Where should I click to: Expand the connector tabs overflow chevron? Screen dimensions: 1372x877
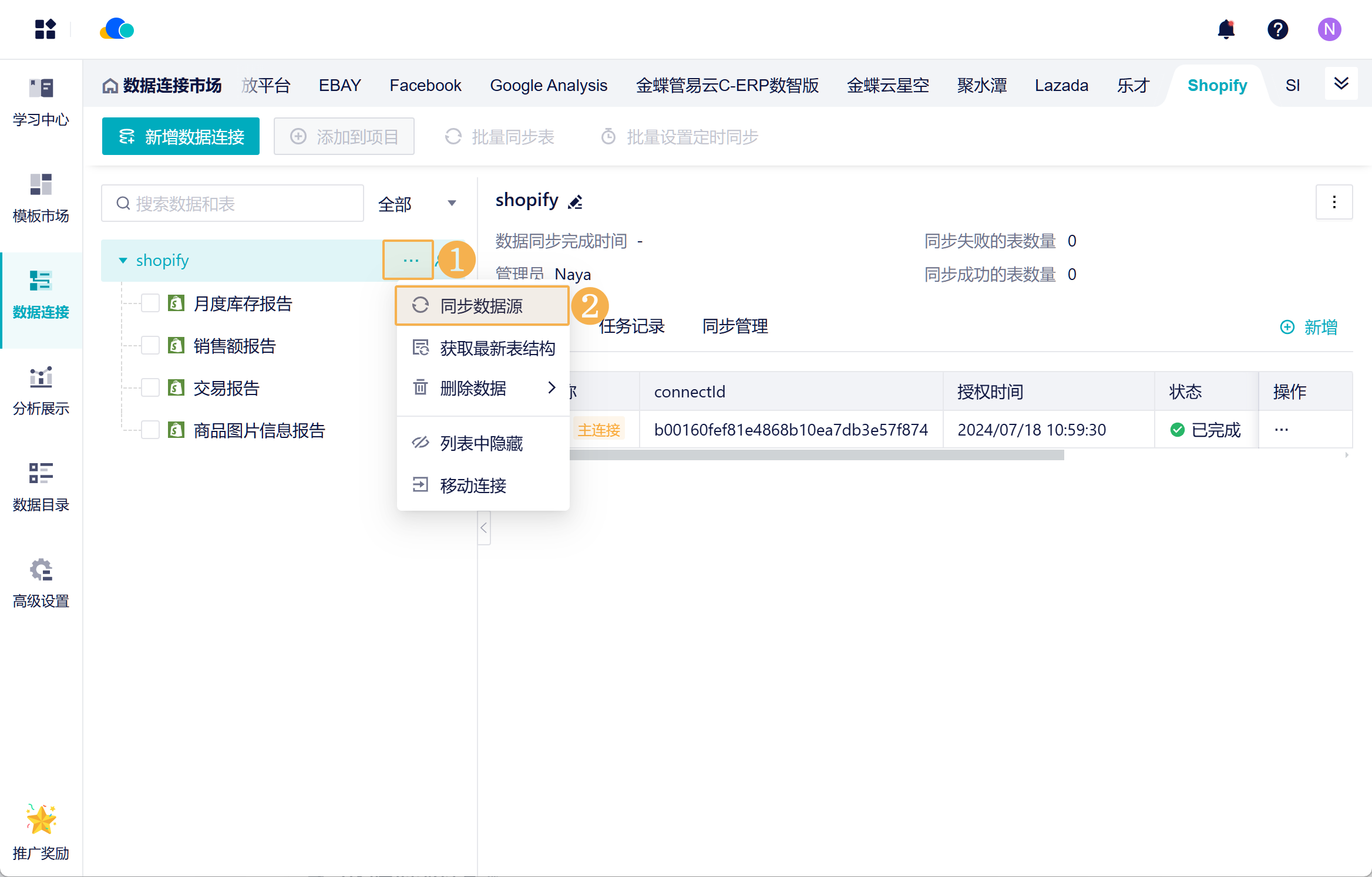click(1341, 84)
